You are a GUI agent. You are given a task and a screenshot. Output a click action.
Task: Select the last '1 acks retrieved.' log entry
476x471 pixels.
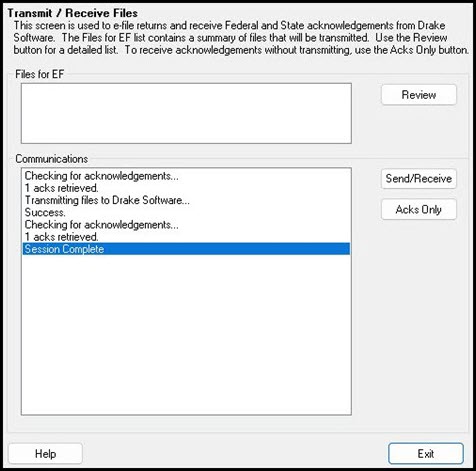tap(61, 237)
